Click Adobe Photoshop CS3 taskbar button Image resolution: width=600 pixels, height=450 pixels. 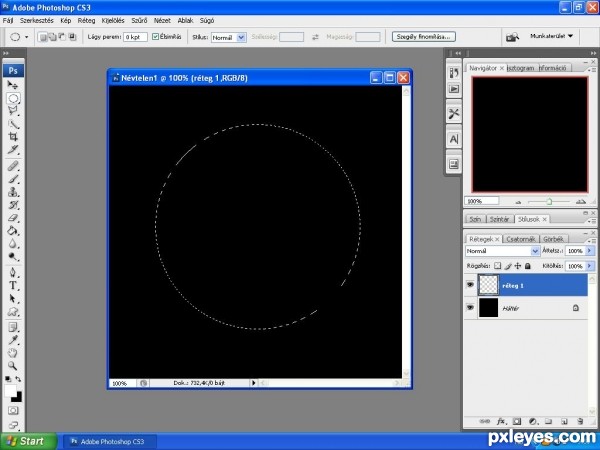point(109,442)
